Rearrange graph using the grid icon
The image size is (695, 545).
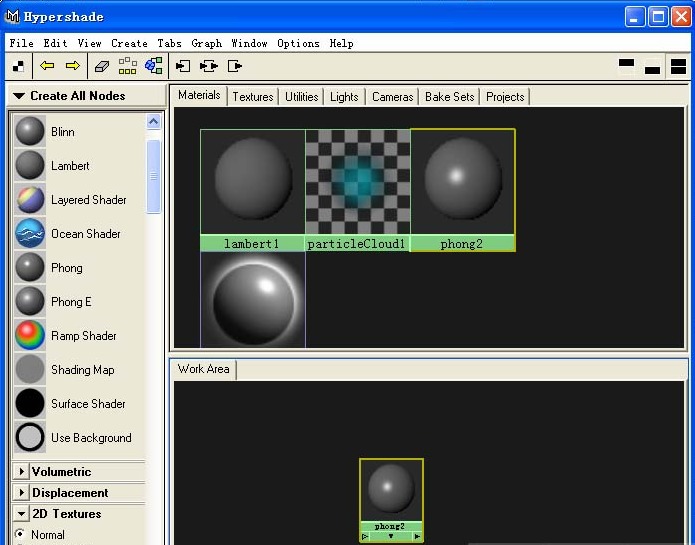[x=128, y=66]
